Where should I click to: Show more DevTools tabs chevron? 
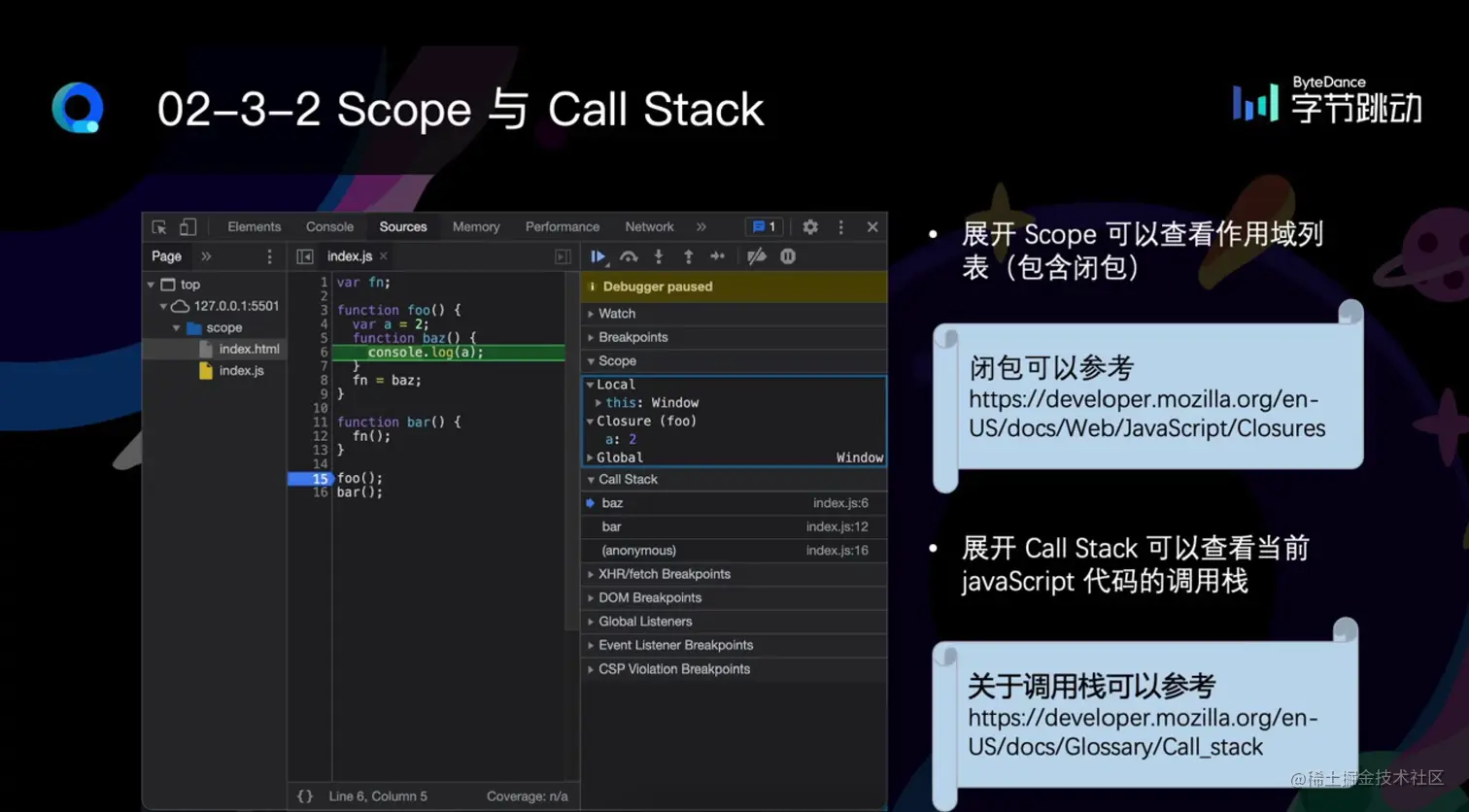(x=700, y=227)
